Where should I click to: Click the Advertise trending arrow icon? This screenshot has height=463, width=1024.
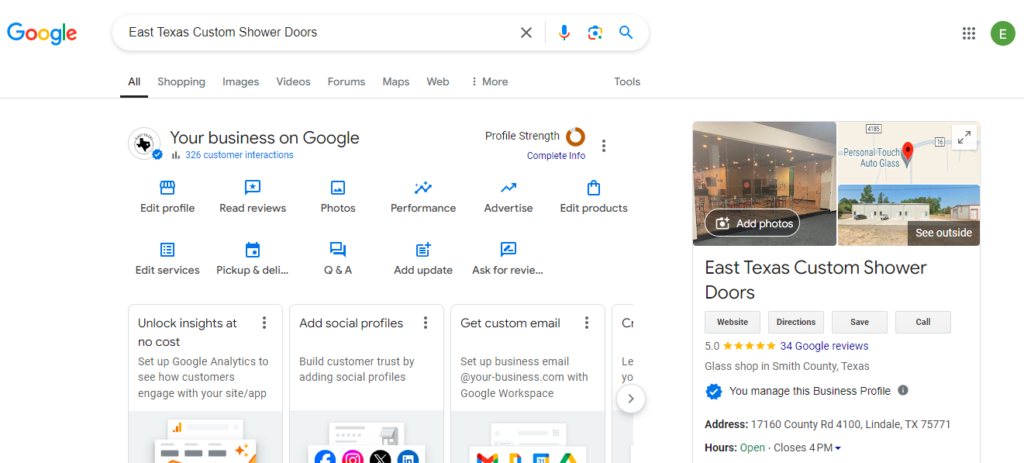coord(508,188)
